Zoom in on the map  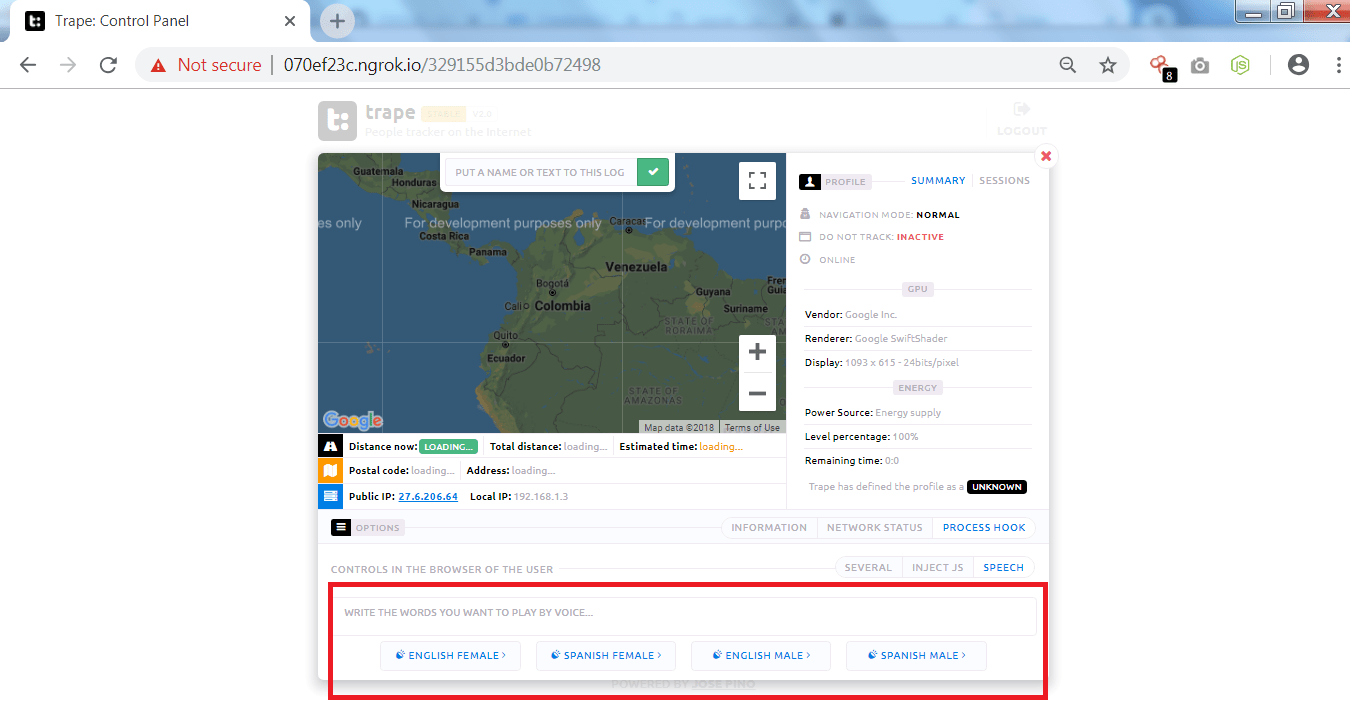[757, 352]
